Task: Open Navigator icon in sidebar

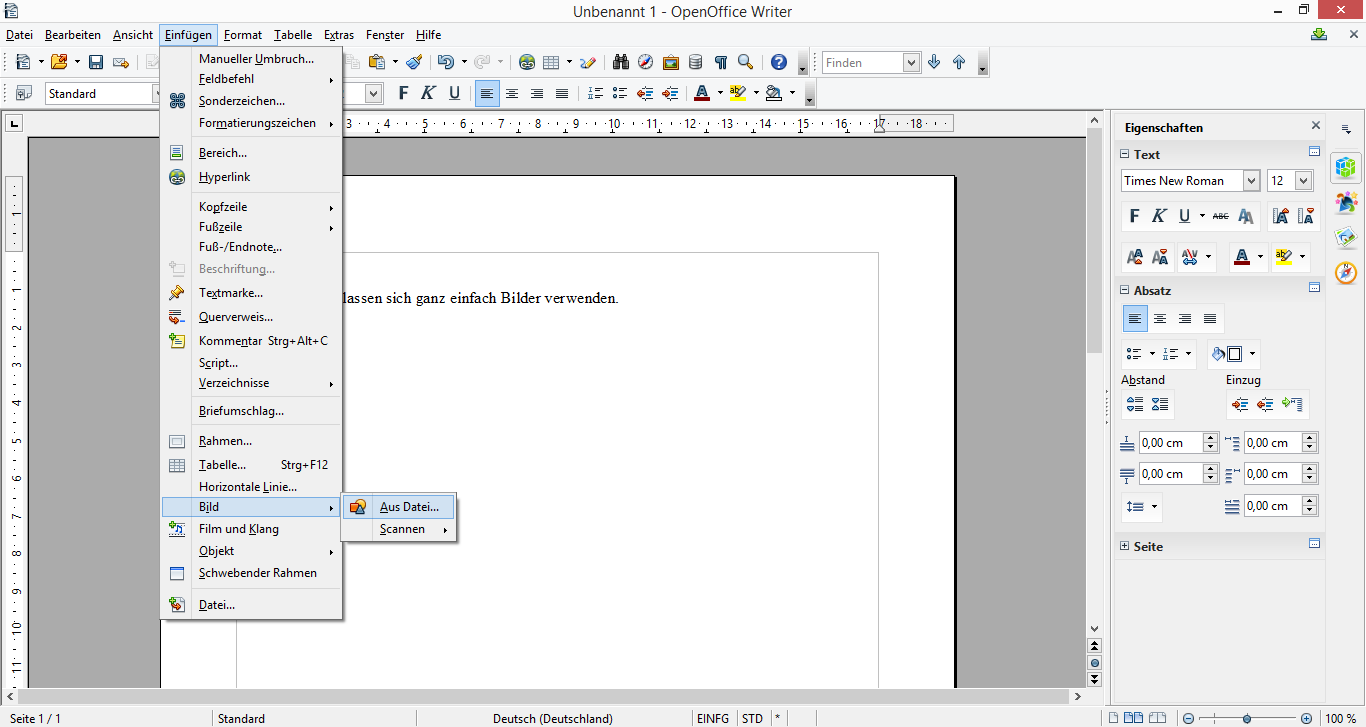Action: 1346,272
